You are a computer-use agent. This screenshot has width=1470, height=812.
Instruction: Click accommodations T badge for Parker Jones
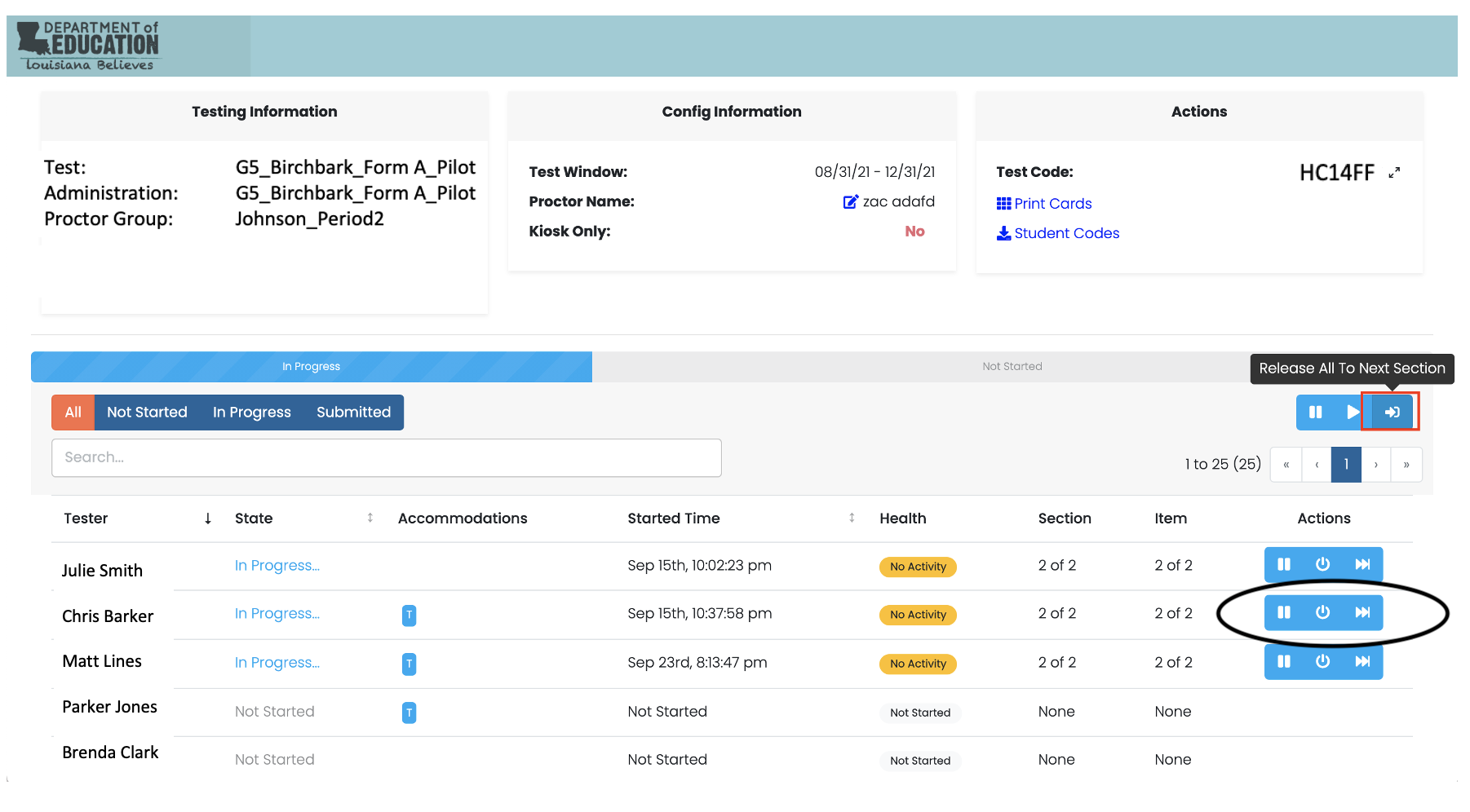(x=409, y=713)
